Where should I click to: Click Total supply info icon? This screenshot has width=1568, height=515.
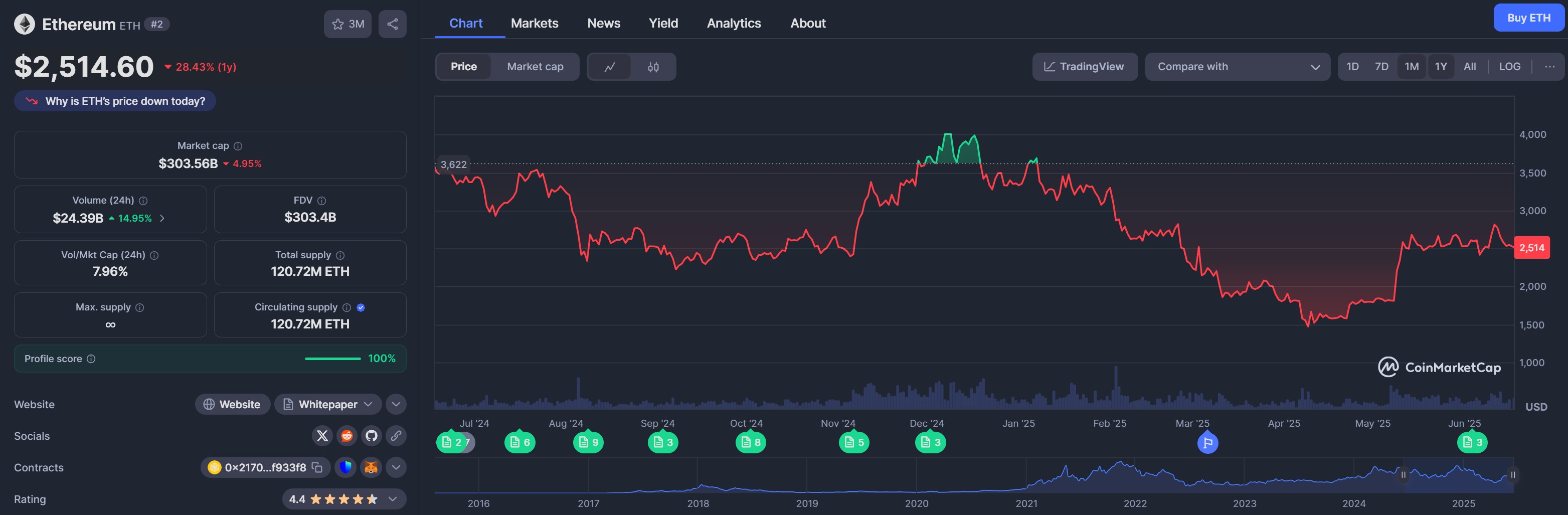(340, 256)
